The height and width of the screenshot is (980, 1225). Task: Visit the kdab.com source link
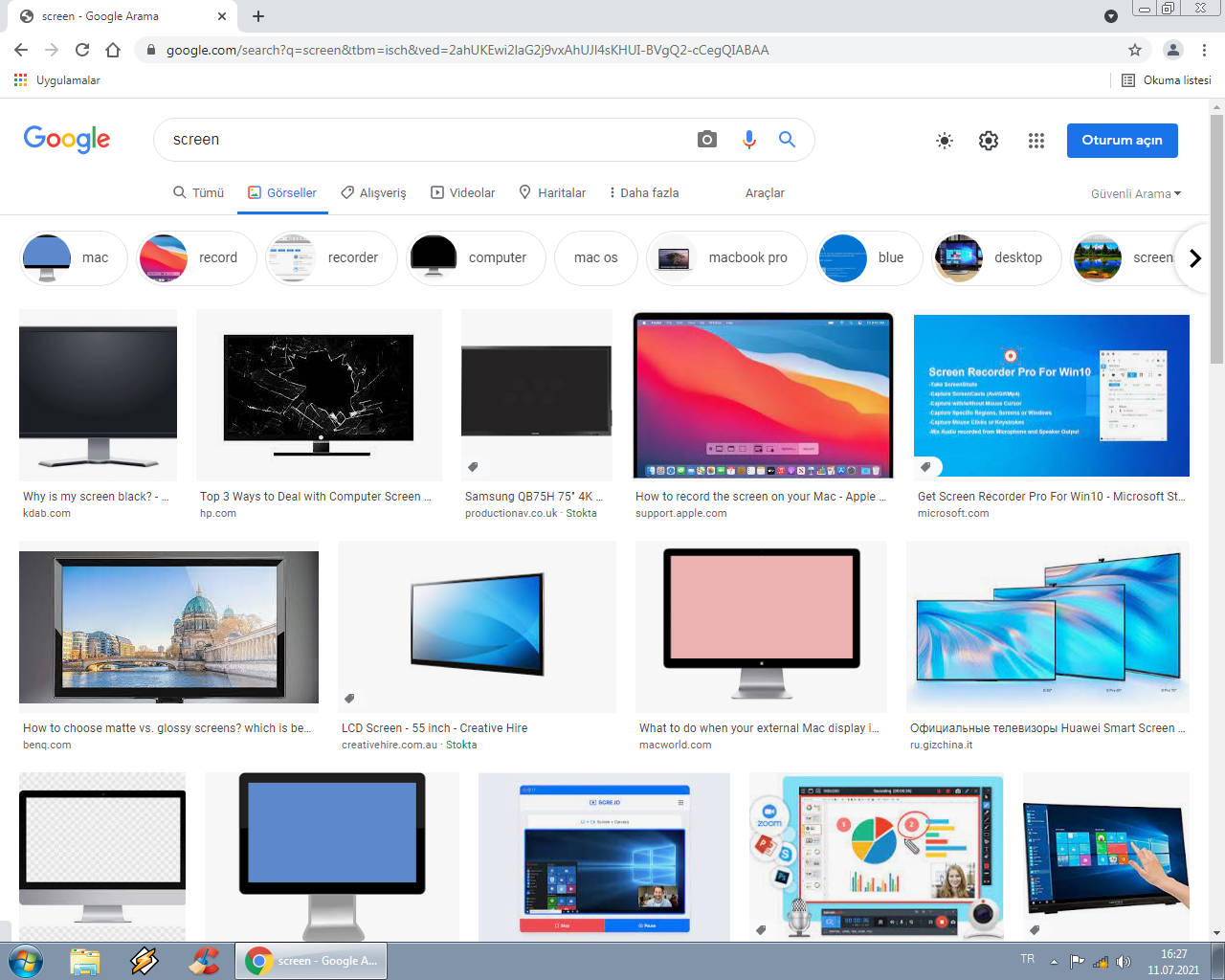(47, 514)
